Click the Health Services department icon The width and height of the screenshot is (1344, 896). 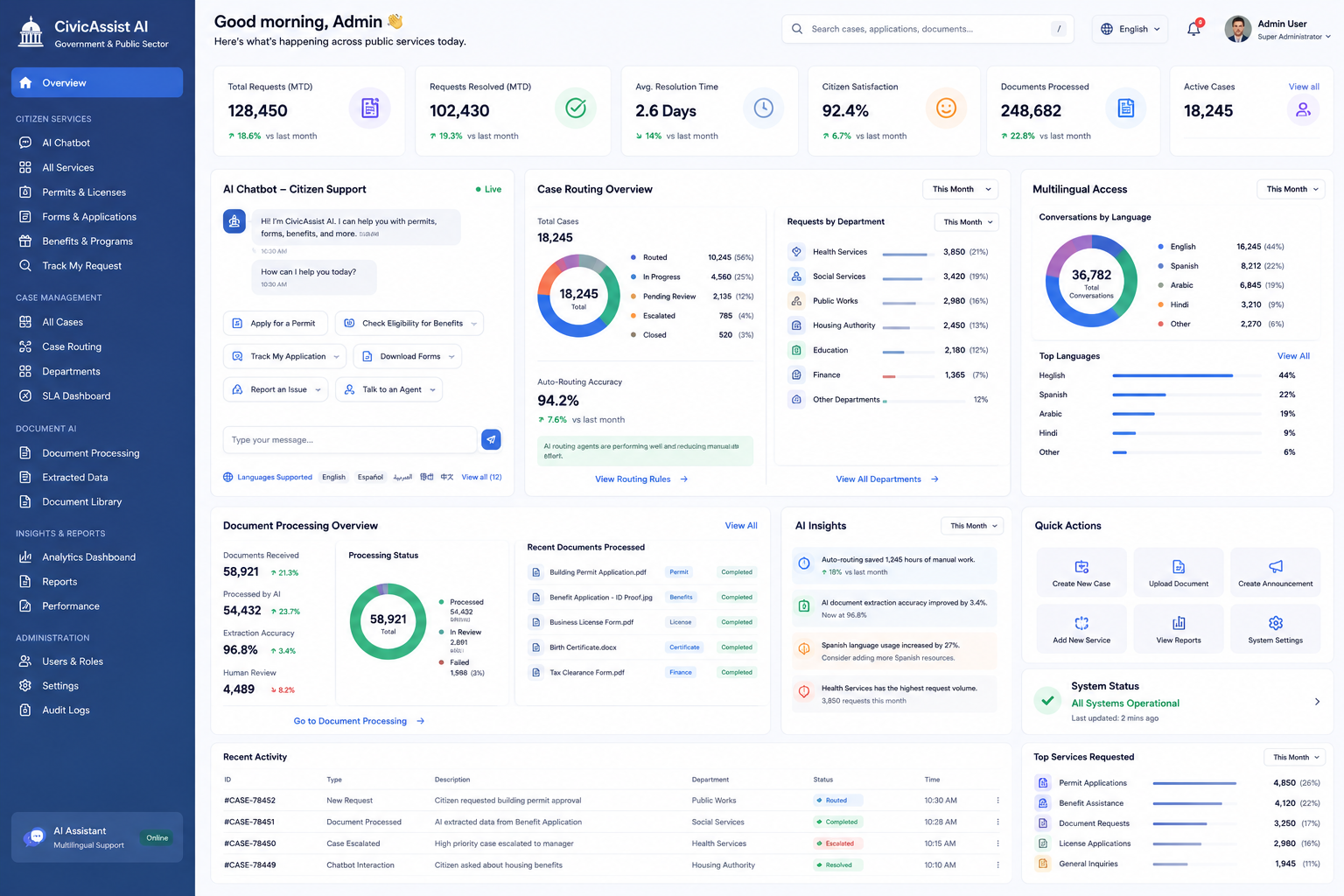[x=796, y=252]
